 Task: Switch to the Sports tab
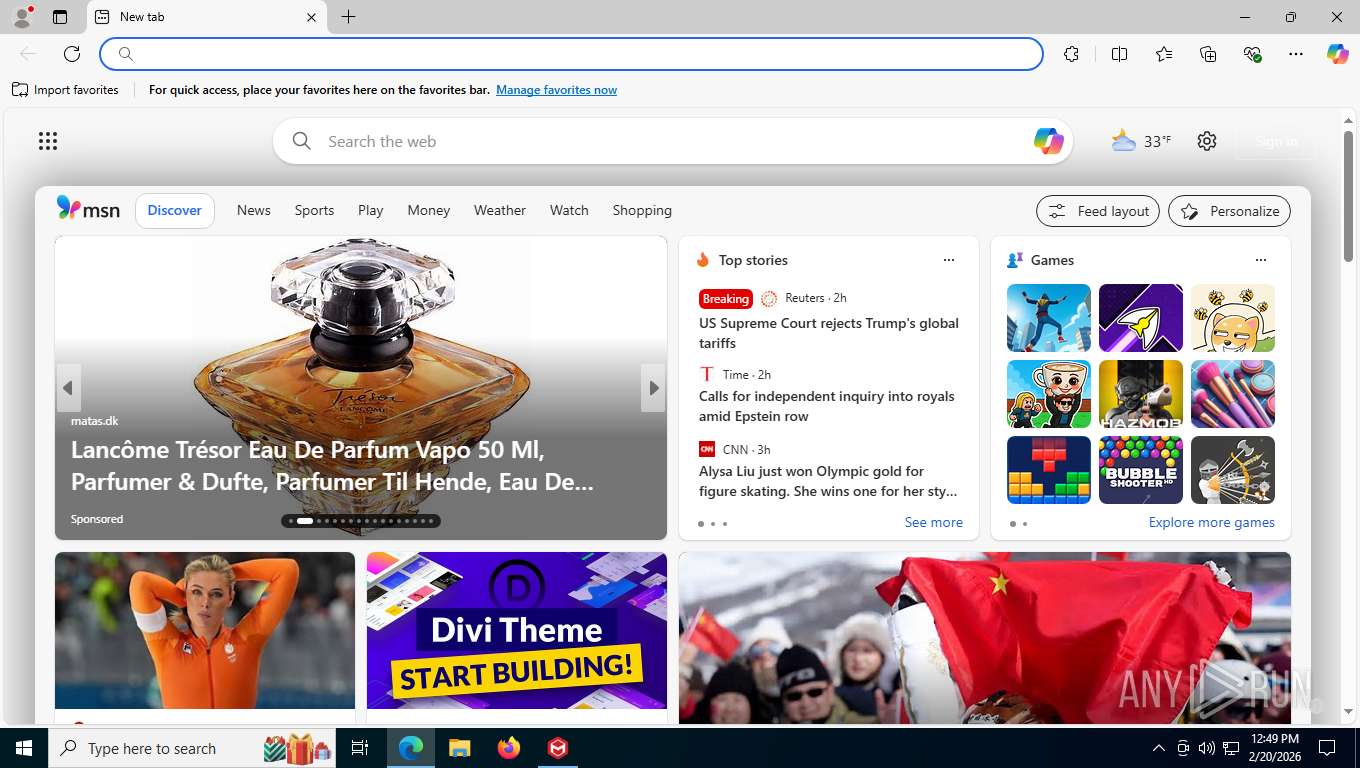pyautogui.click(x=314, y=210)
